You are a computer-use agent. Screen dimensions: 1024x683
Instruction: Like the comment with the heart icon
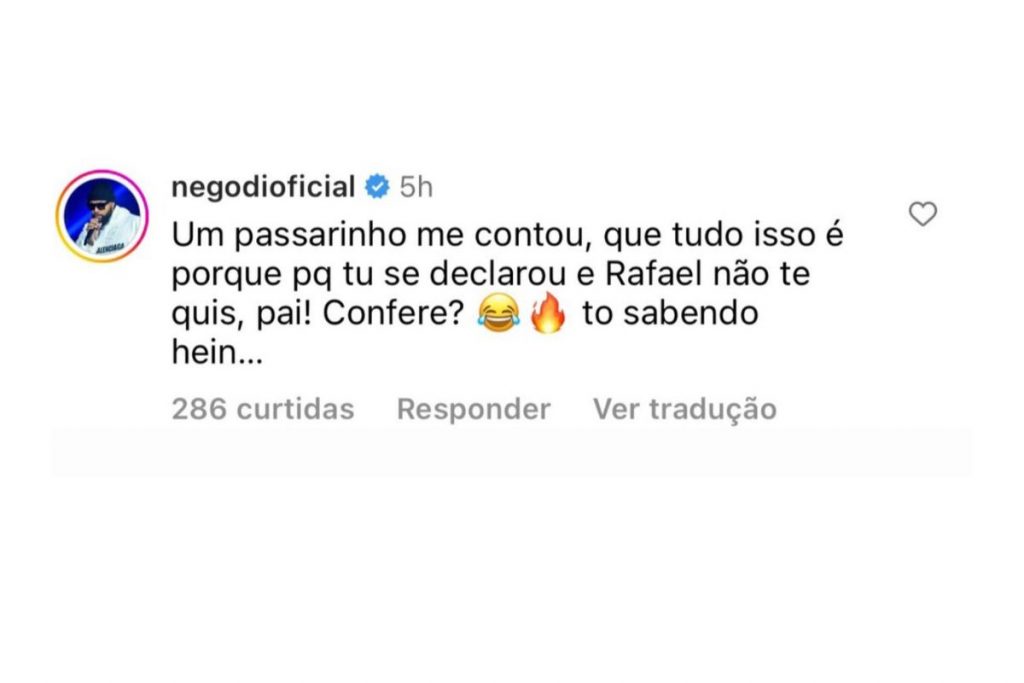922,214
